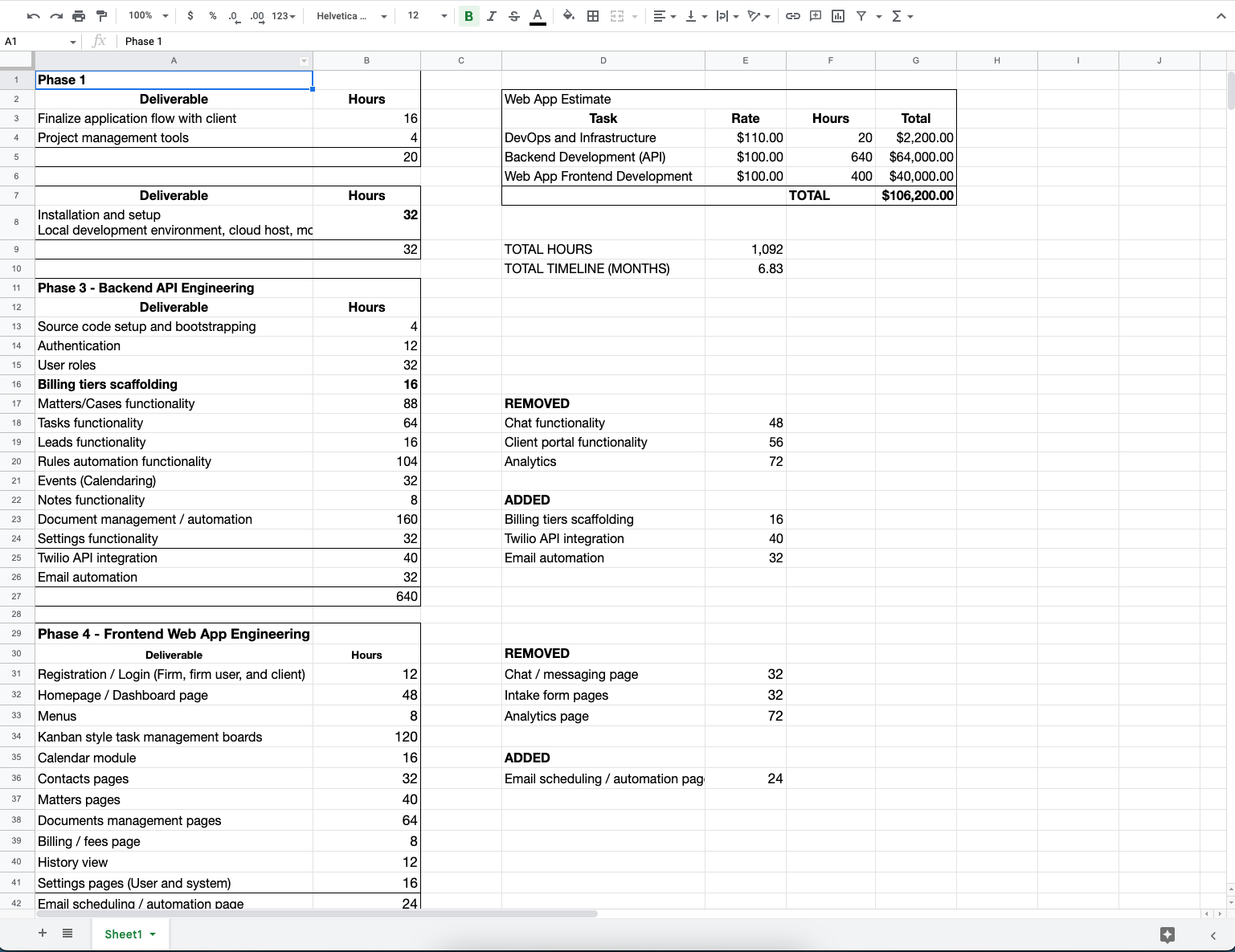Open the more number formats menu
The image size is (1235, 952).
284,16
